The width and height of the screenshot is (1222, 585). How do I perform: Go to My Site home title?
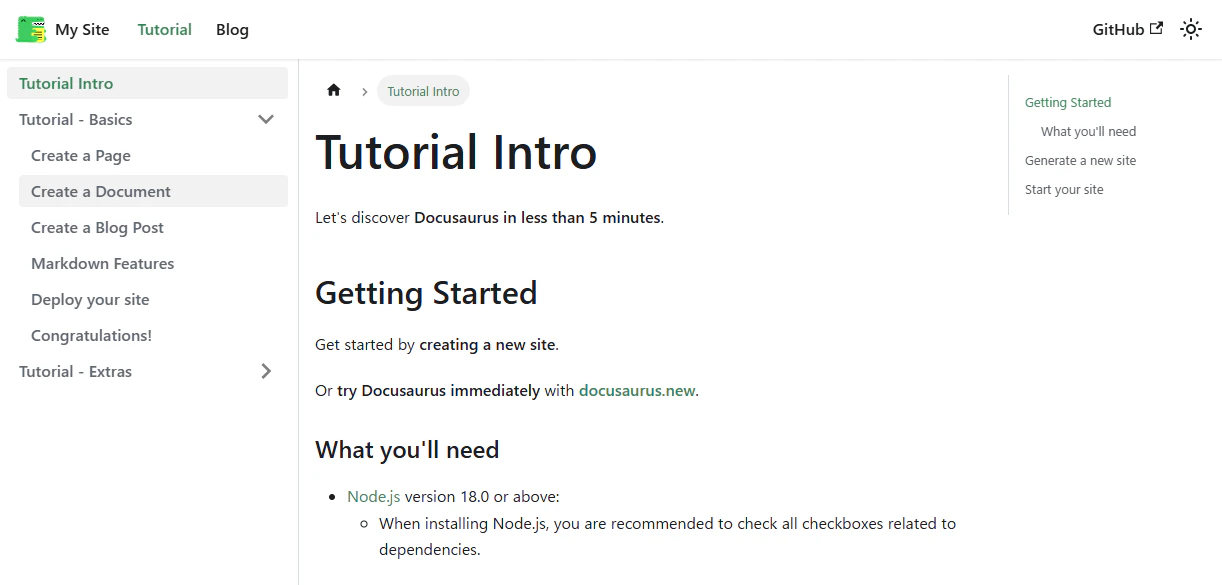(x=82, y=29)
